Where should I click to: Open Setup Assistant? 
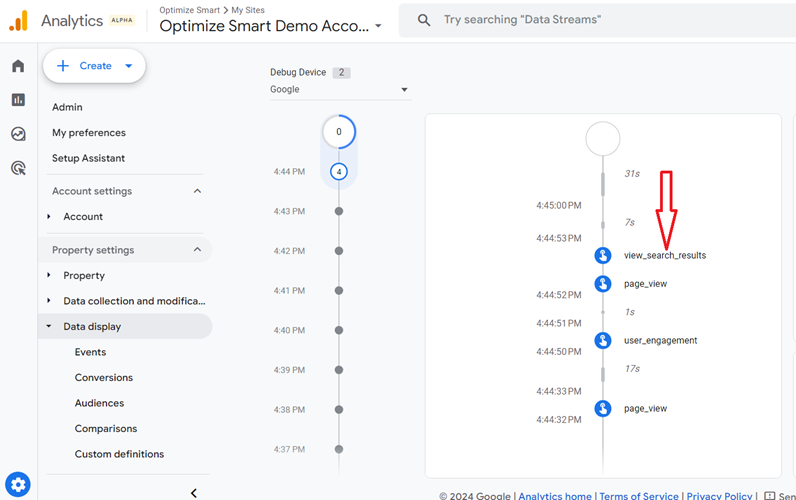(88, 158)
